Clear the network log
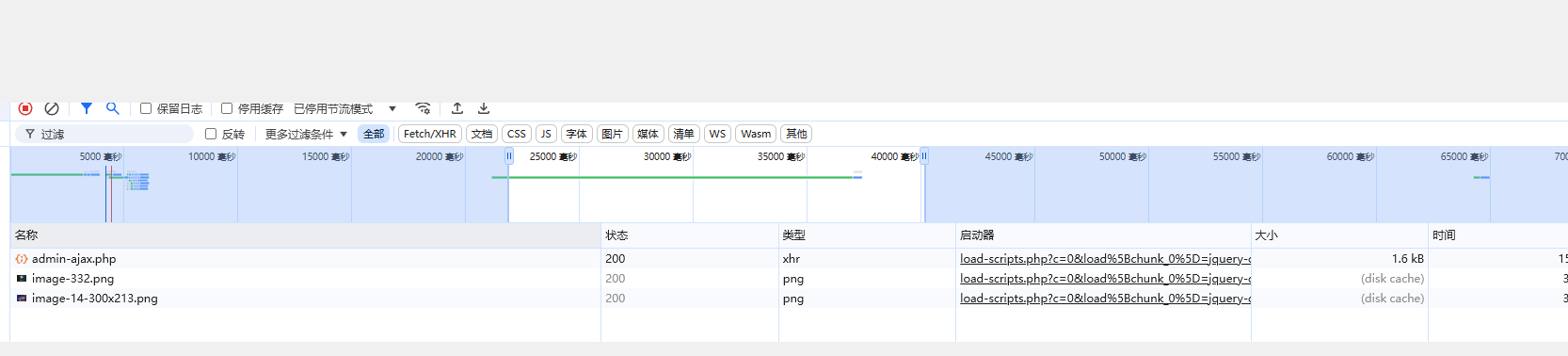Viewport: 1568px width, 356px height. tap(52, 108)
